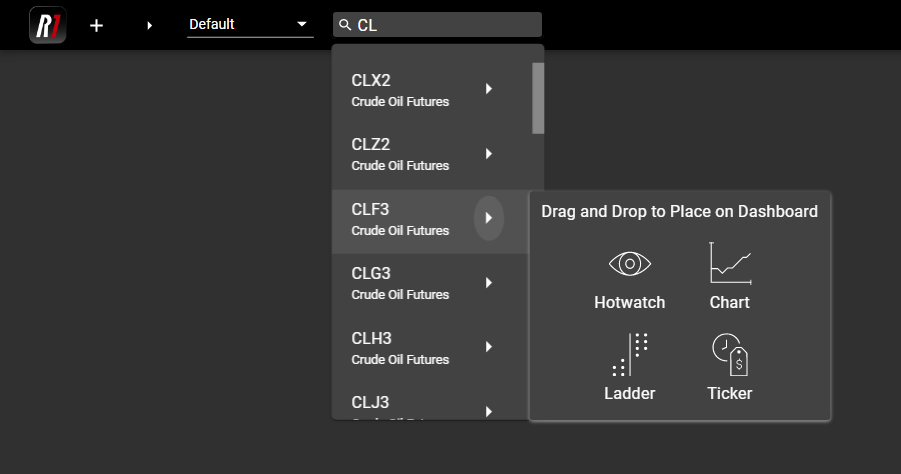The image size is (901, 474).
Task: Select the Ladder widget icon
Action: 630,355
